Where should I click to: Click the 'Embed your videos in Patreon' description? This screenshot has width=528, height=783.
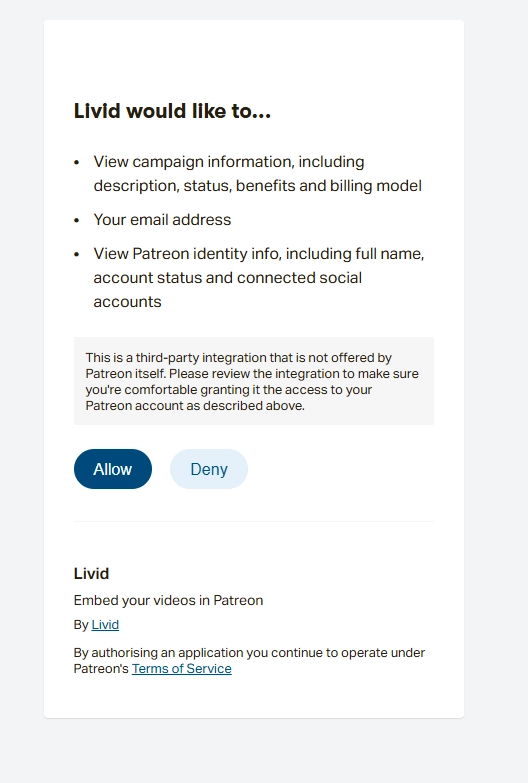[168, 600]
